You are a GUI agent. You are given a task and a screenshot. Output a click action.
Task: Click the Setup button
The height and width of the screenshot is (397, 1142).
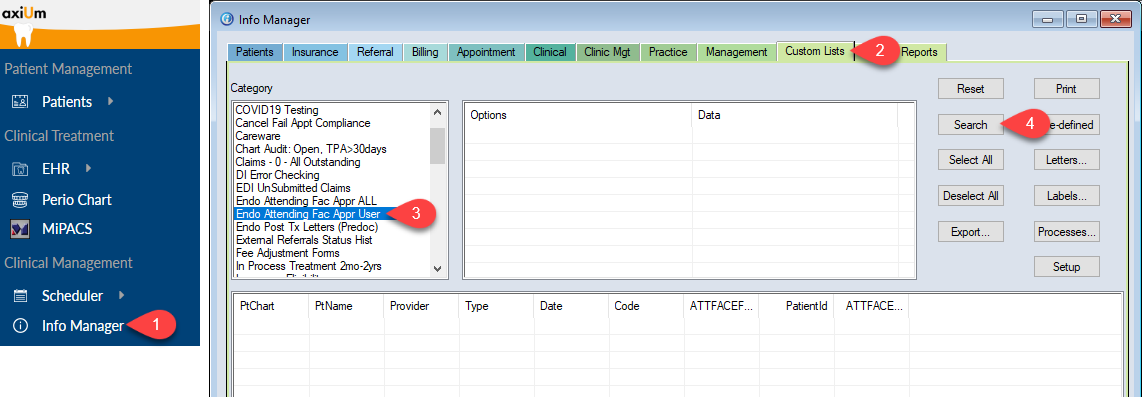(x=1066, y=267)
